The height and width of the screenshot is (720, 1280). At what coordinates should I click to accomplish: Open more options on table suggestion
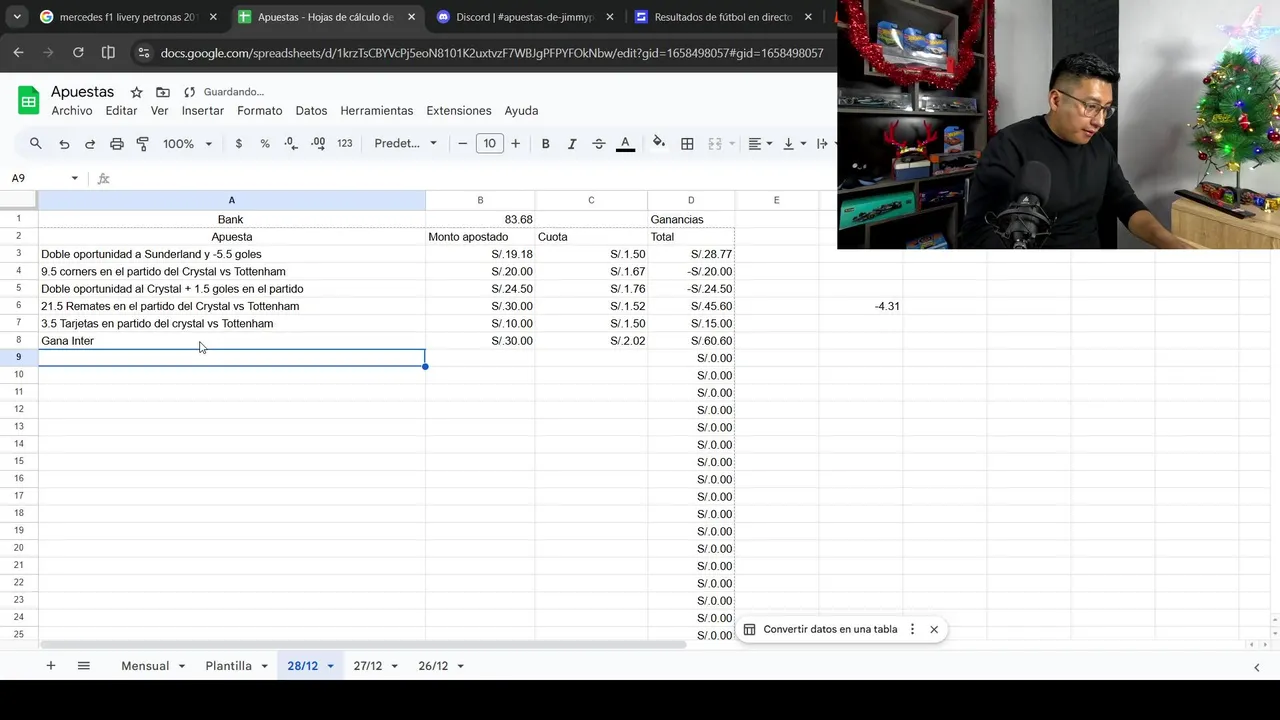coord(912,630)
